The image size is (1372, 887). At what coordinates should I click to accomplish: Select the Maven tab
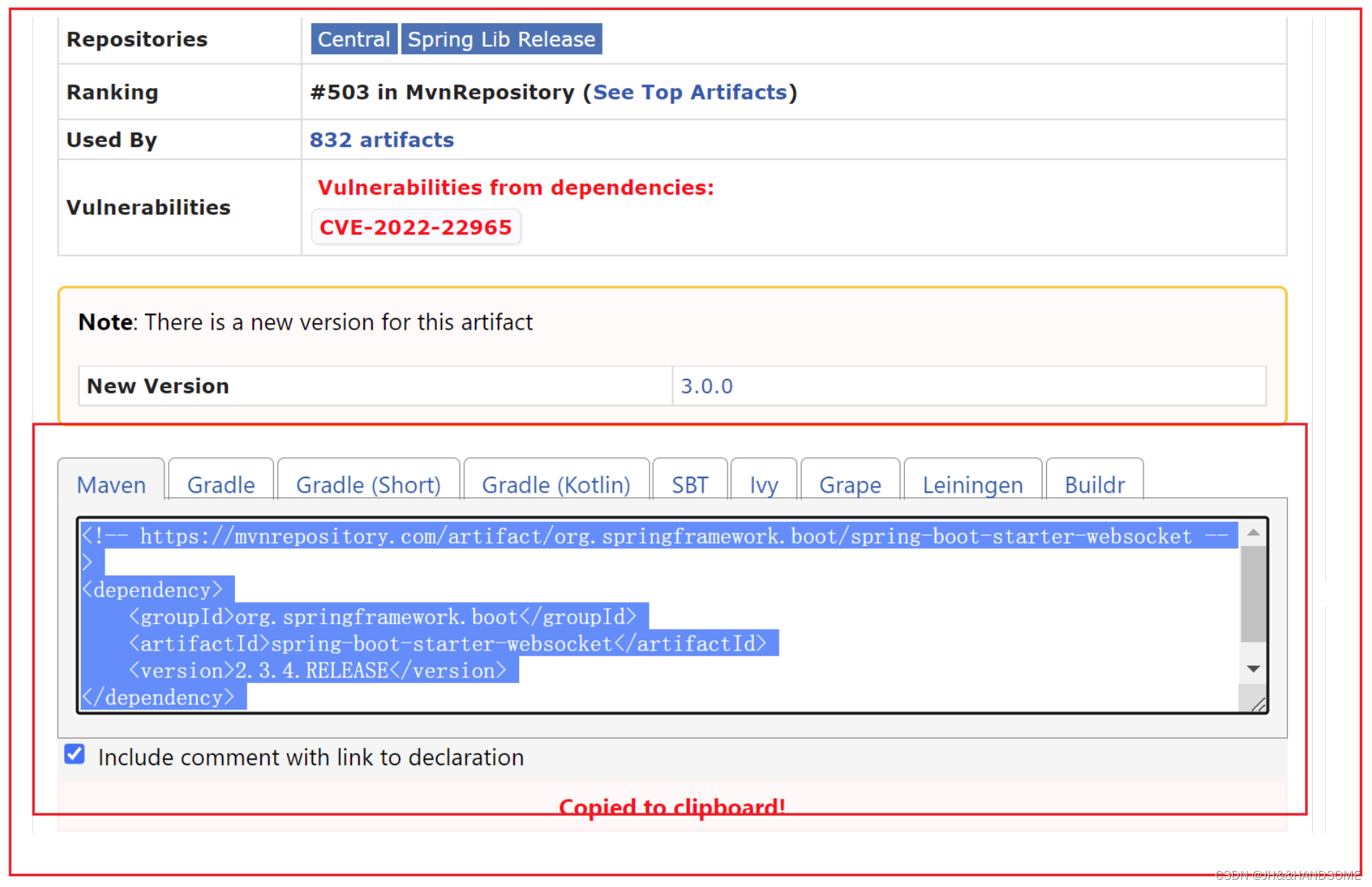111,485
